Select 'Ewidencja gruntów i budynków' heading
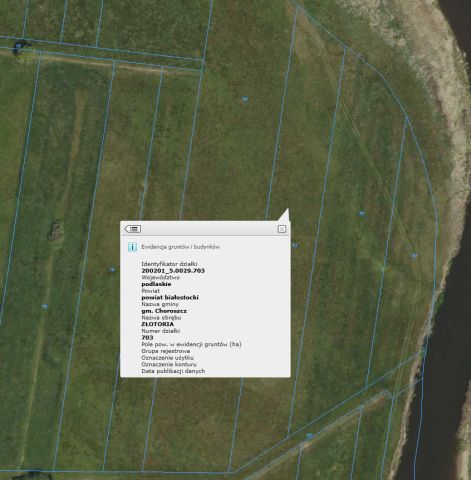Screen dimensions: 471x480 point(181,247)
